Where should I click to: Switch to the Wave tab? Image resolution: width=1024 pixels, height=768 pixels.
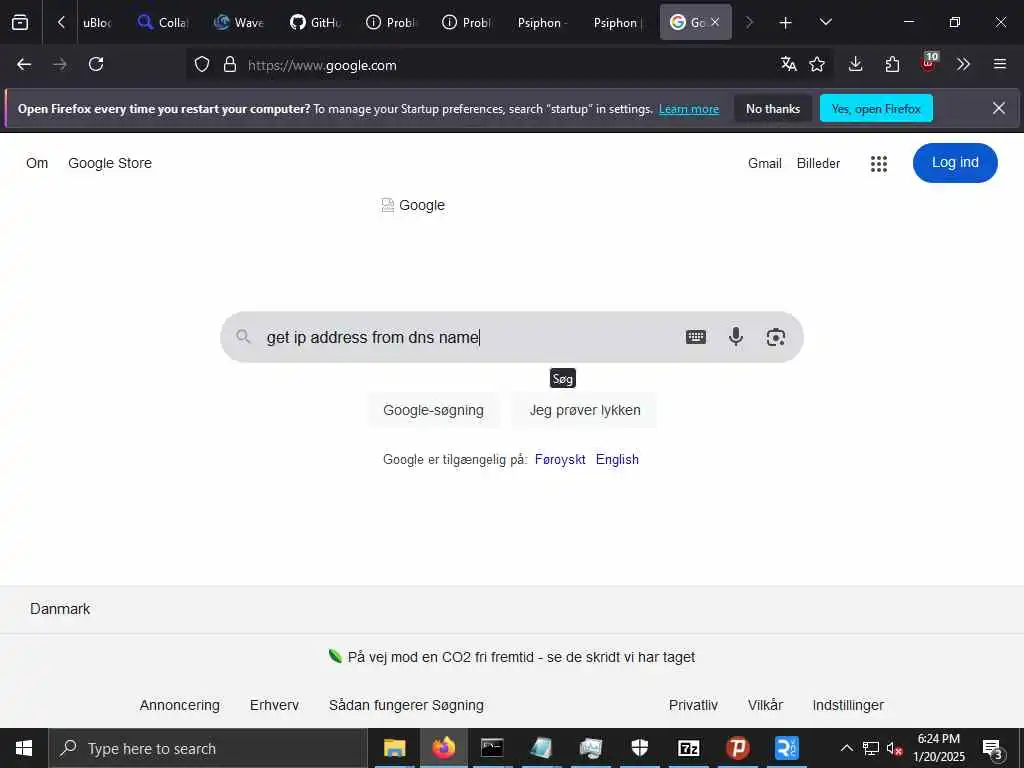tap(239, 23)
